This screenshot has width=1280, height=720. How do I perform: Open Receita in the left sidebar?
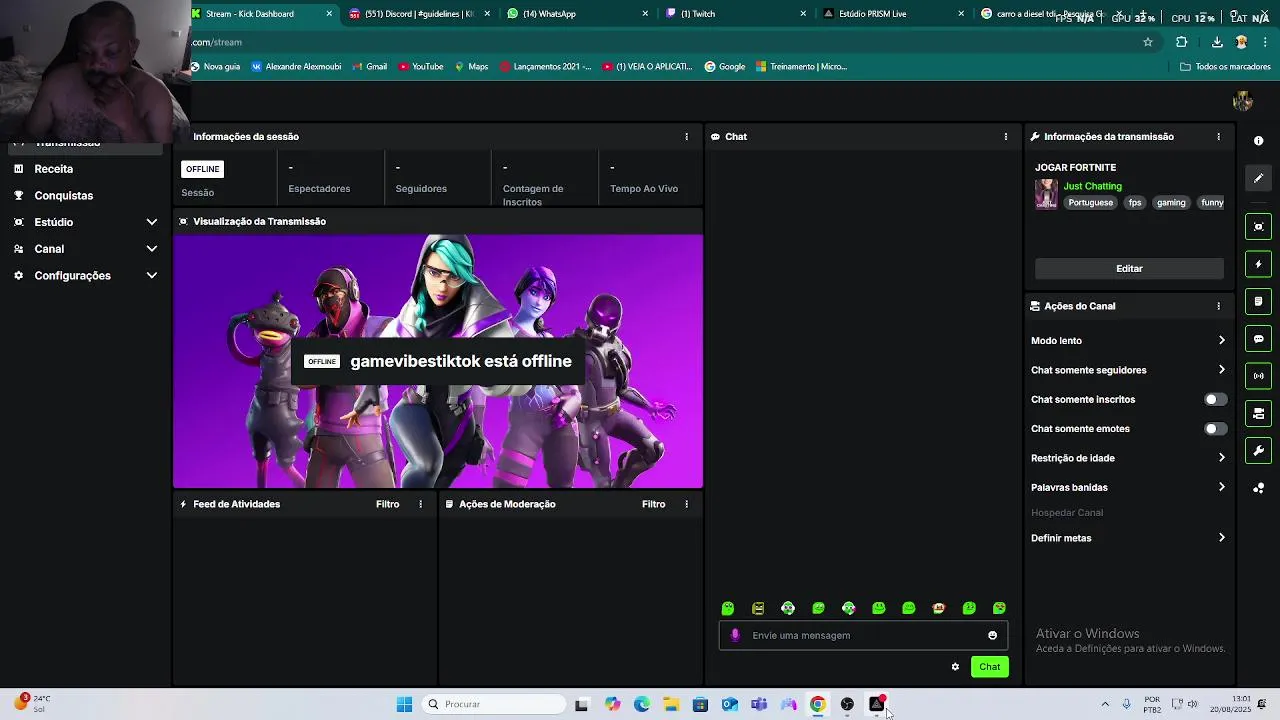53,169
